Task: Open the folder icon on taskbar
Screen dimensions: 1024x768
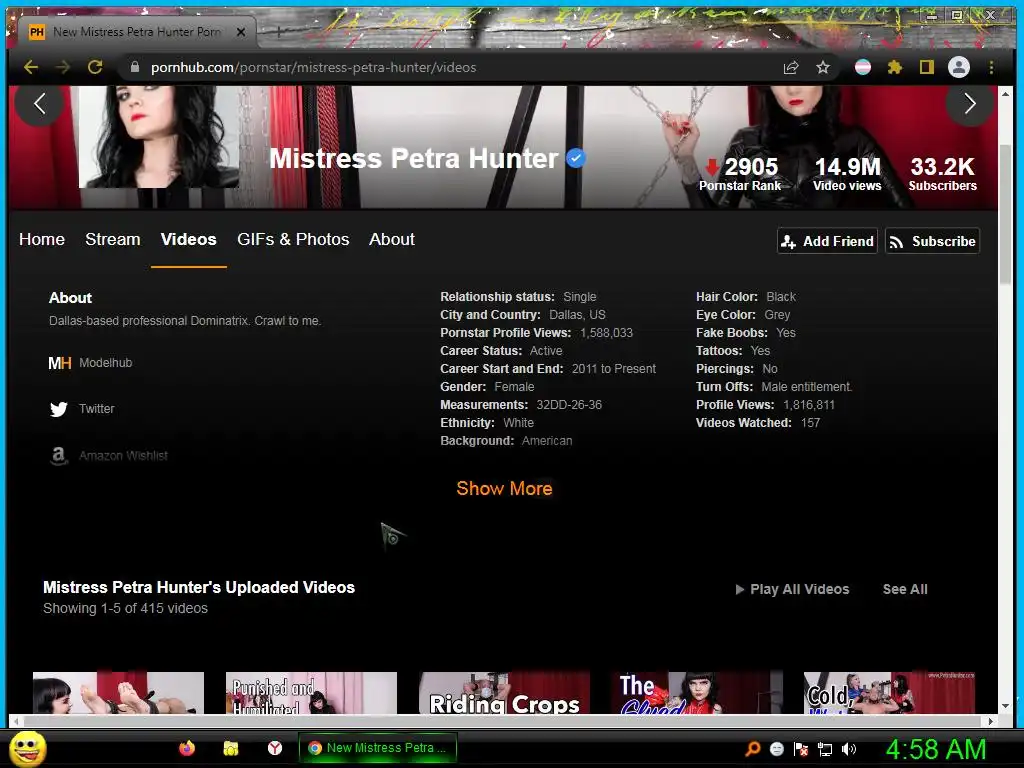Action: [x=231, y=748]
